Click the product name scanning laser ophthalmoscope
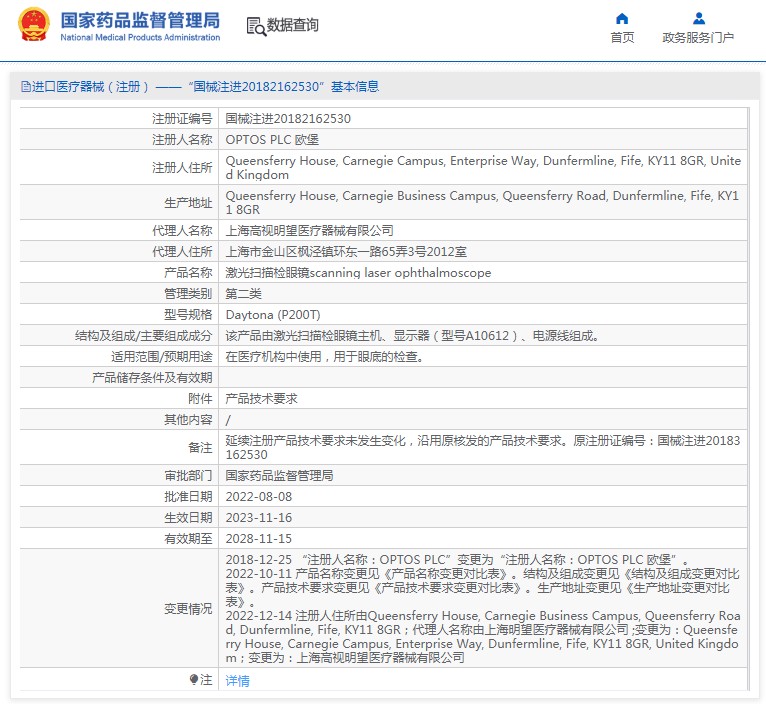766x704 pixels. pyautogui.click(x=358, y=273)
